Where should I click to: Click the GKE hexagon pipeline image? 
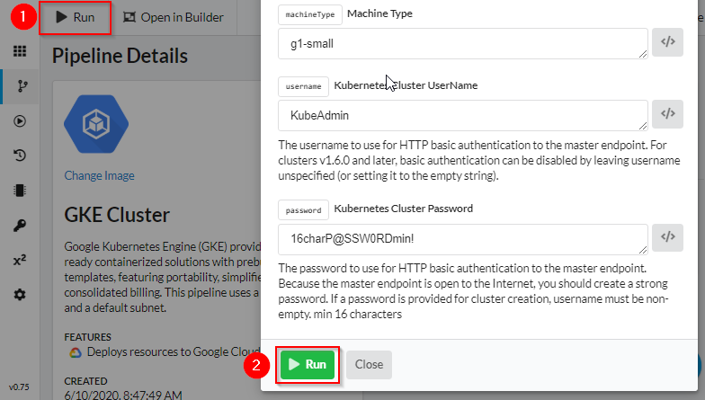[x=96, y=124]
